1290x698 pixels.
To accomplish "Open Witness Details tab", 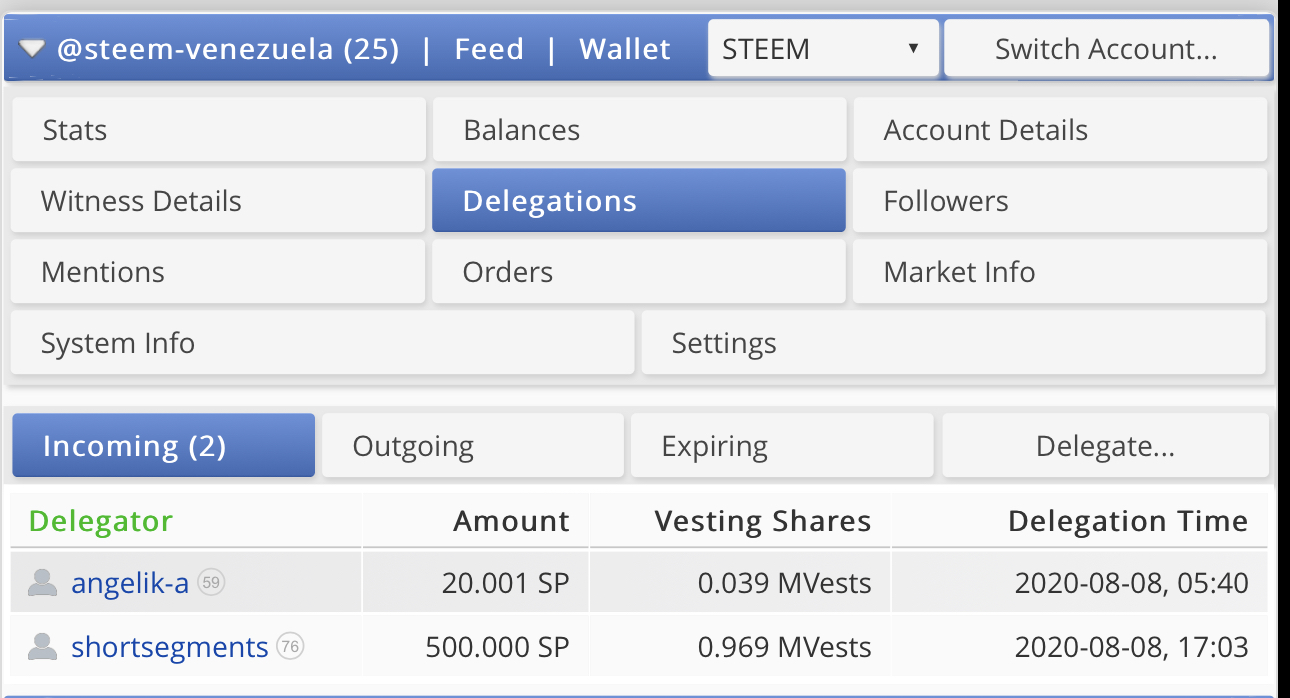I will pos(218,201).
